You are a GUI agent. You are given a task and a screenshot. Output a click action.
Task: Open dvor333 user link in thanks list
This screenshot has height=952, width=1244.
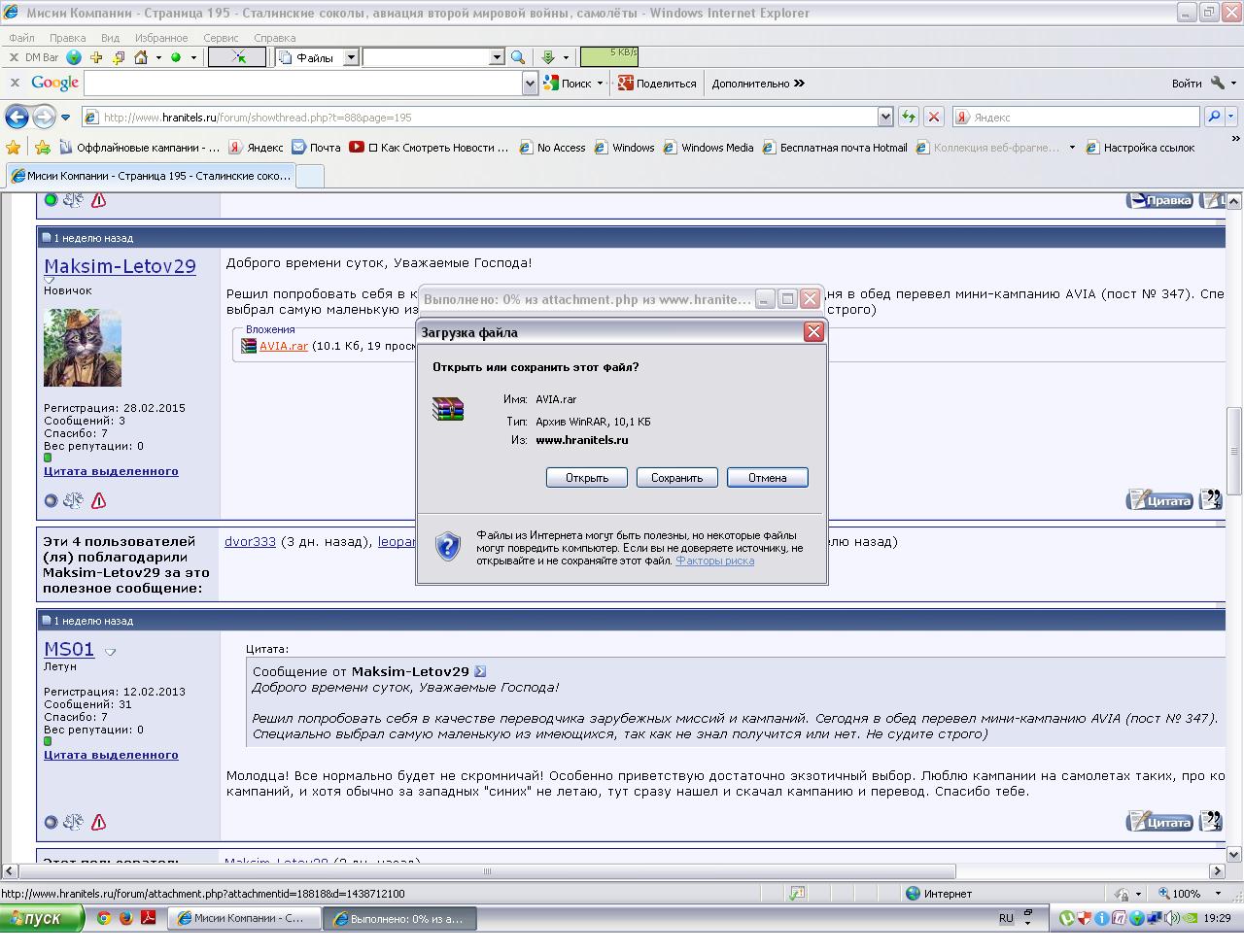pyautogui.click(x=250, y=542)
